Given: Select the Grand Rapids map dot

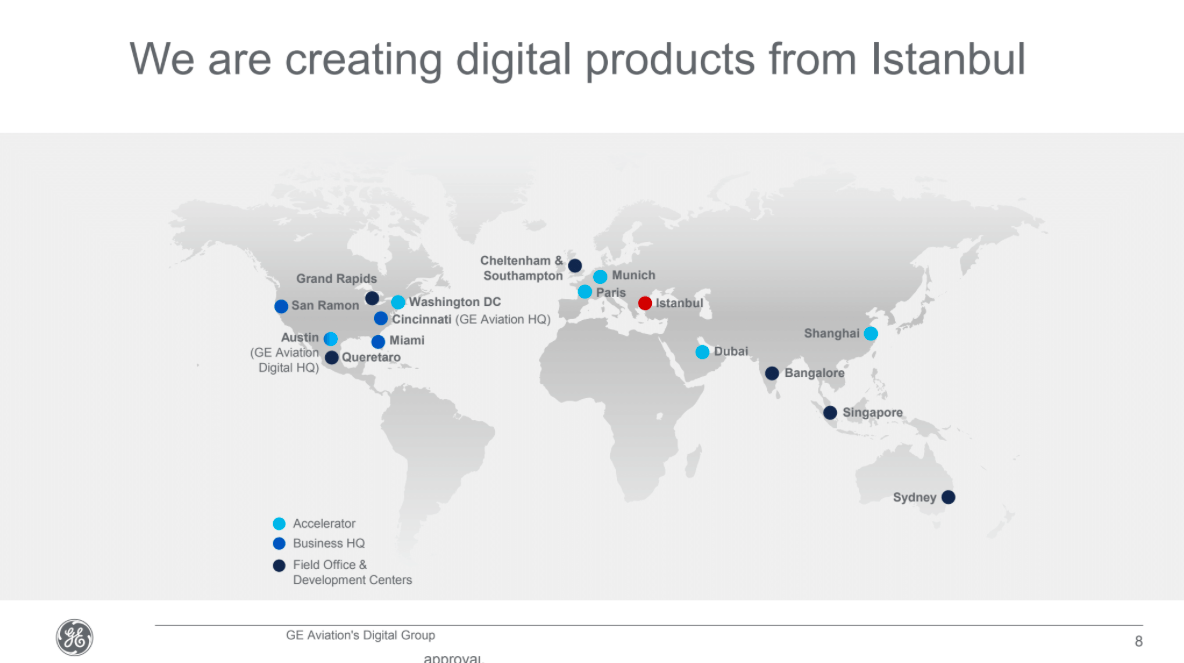Looking at the screenshot, I should click(372, 298).
